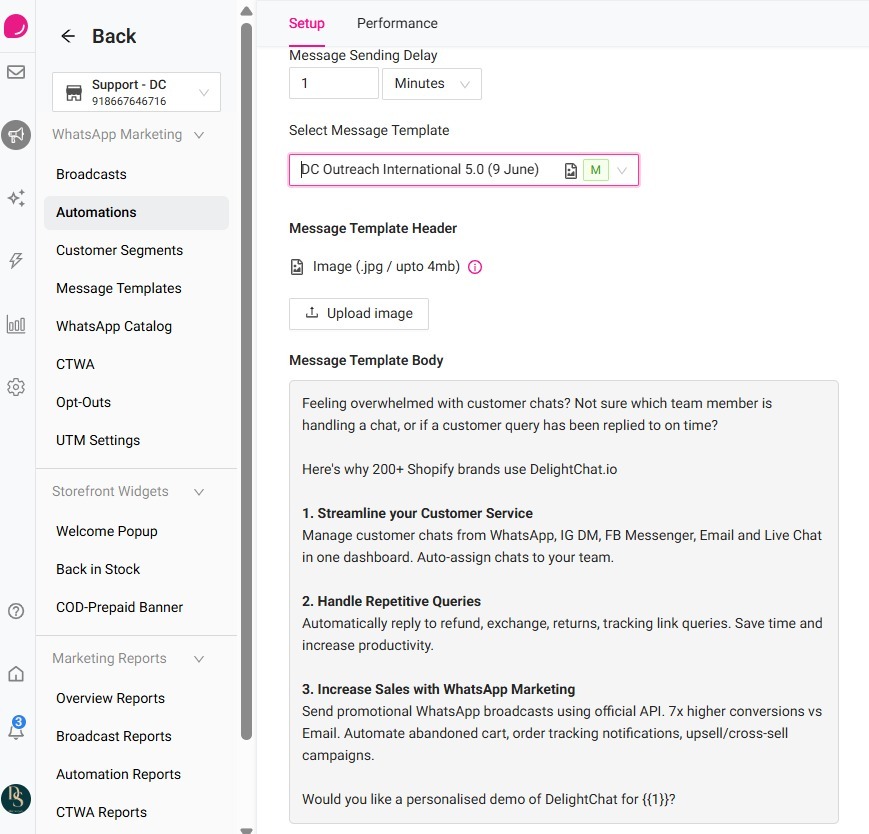Switch to the Setup tab
Screen dimensions: 869x834
[306, 23]
